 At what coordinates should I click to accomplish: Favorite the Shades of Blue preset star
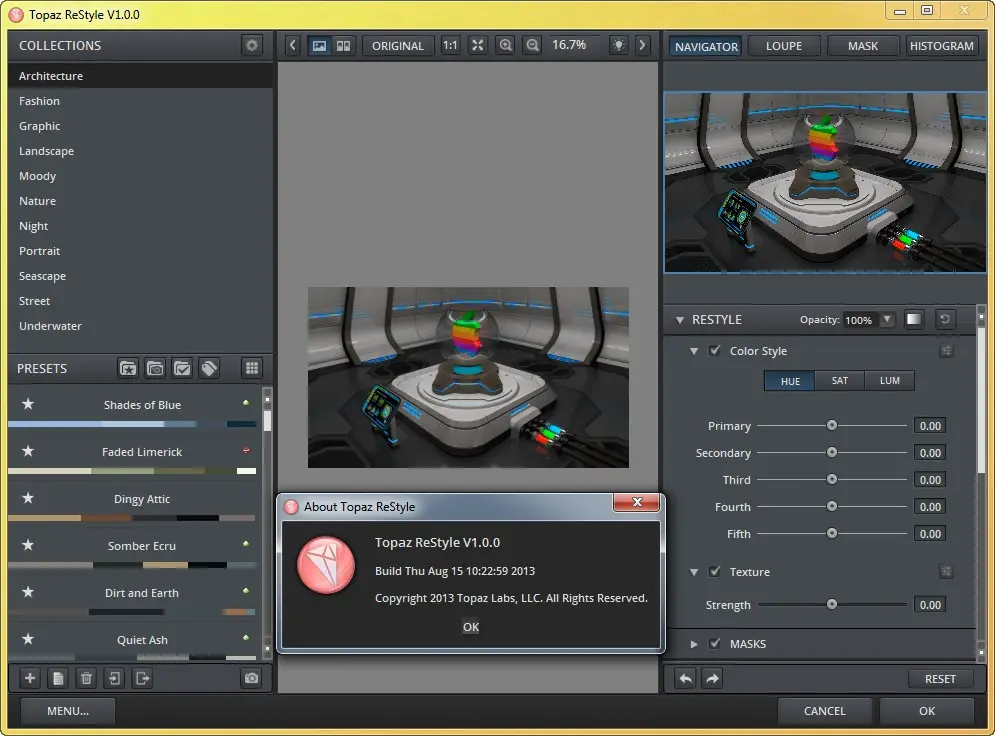28,404
